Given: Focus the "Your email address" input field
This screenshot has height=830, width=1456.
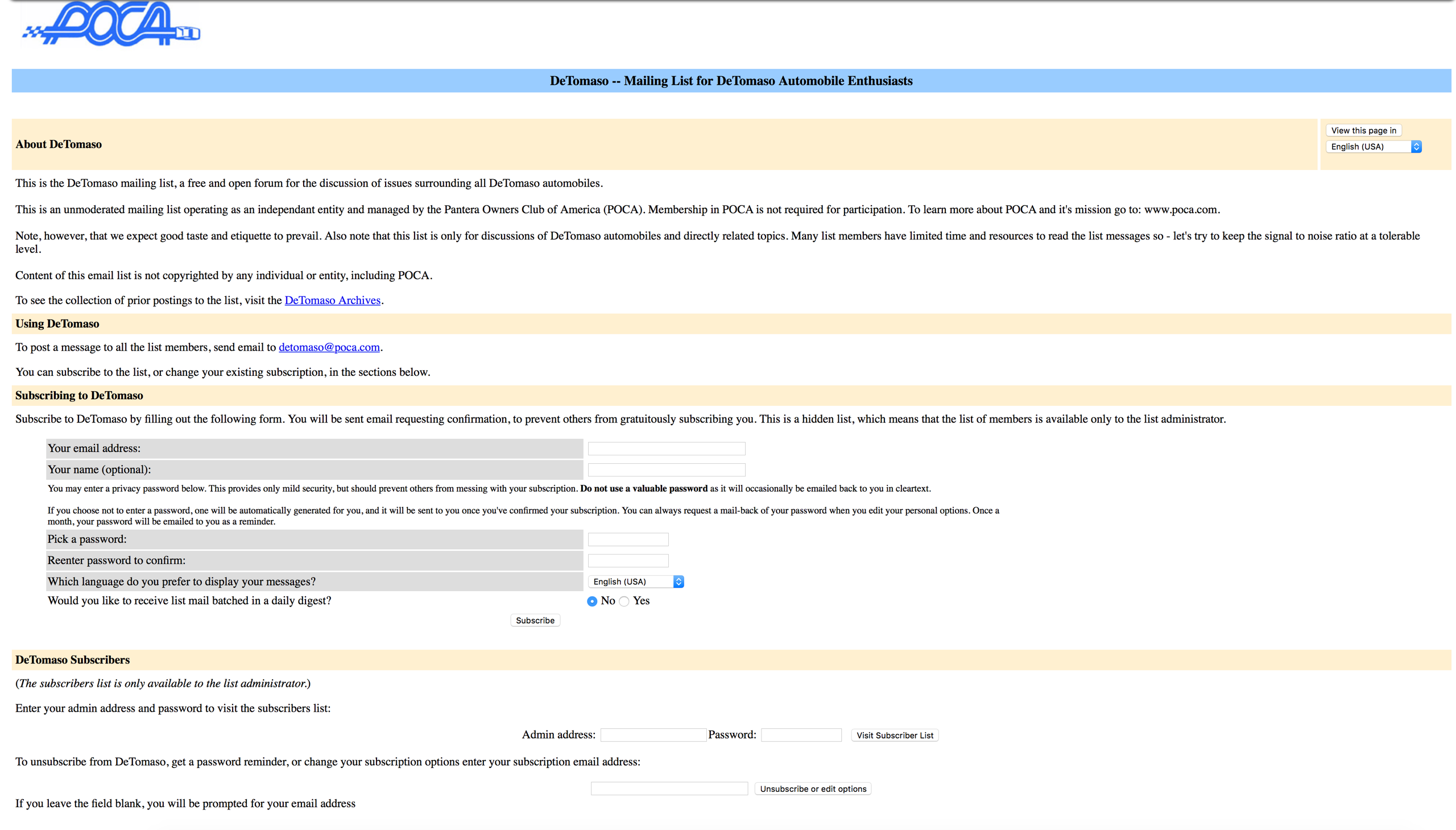Looking at the screenshot, I should 666,449.
